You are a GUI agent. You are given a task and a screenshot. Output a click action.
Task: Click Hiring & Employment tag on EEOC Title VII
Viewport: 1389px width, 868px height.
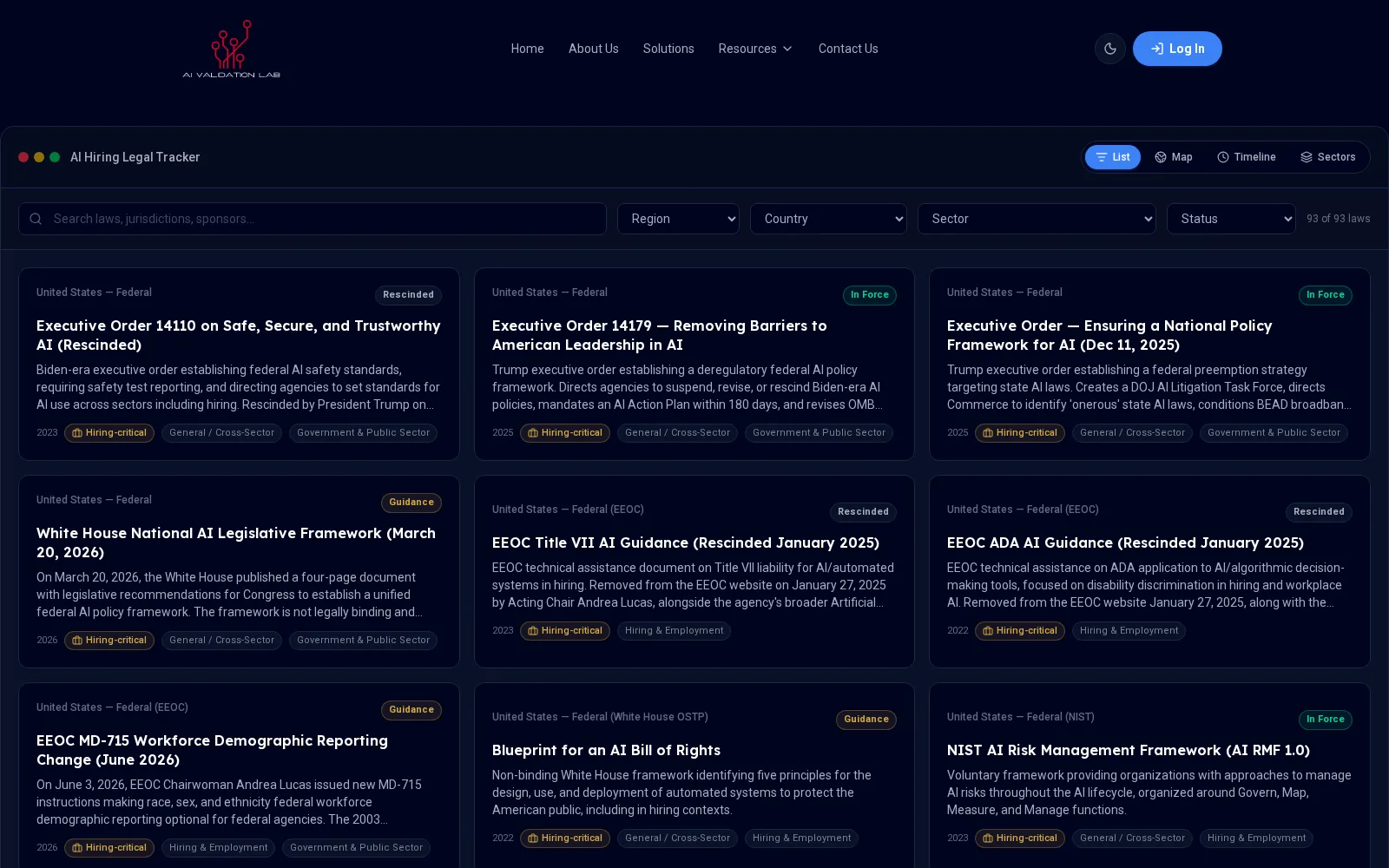click(x=674, y=631)
